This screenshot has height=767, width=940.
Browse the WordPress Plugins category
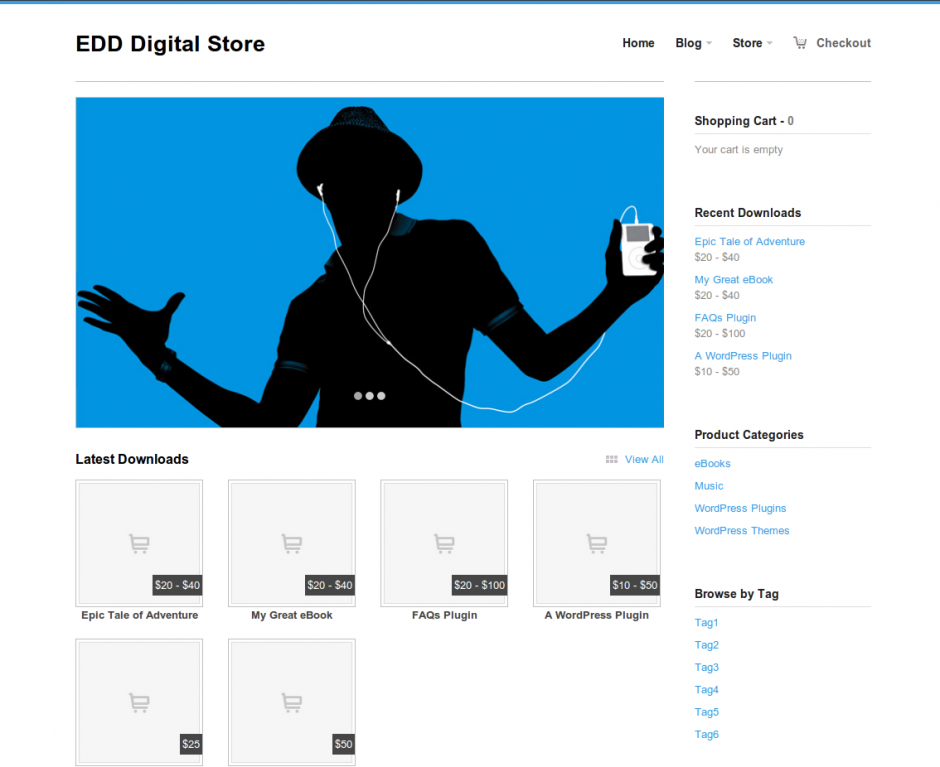740,509
